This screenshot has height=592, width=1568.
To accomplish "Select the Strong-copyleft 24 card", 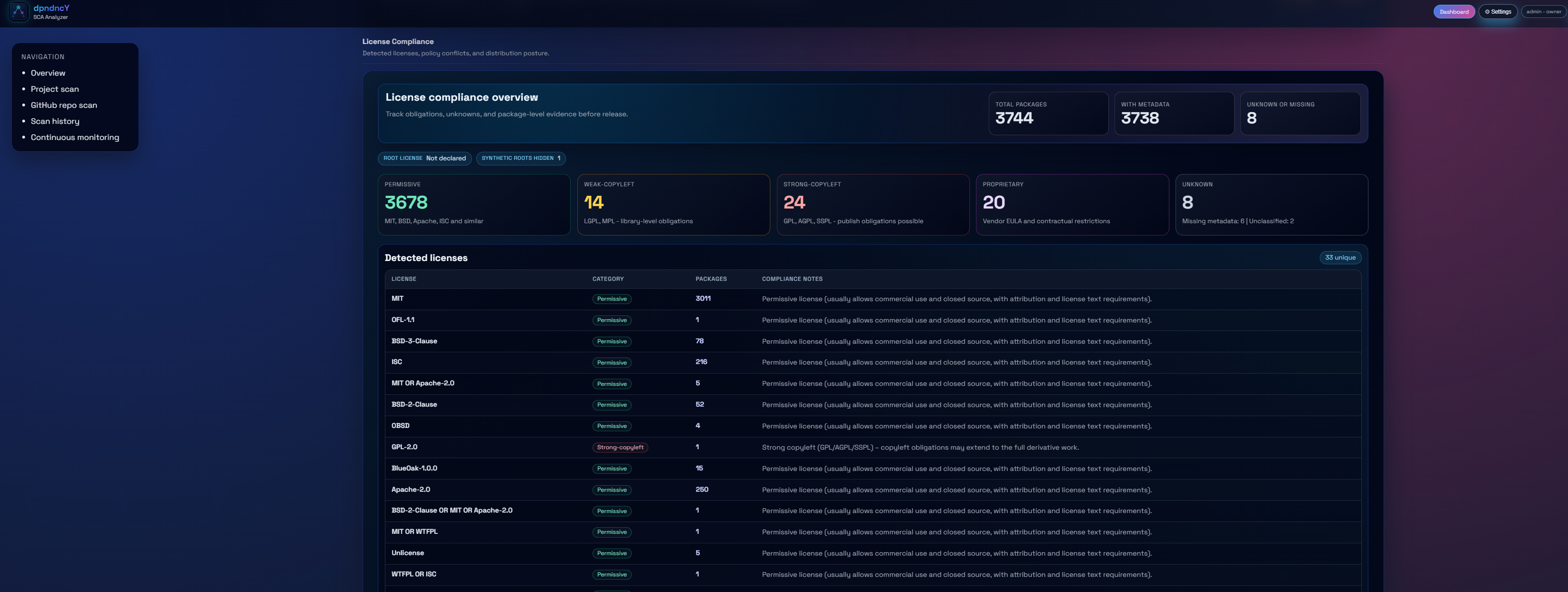I will [x=872, y=204].
